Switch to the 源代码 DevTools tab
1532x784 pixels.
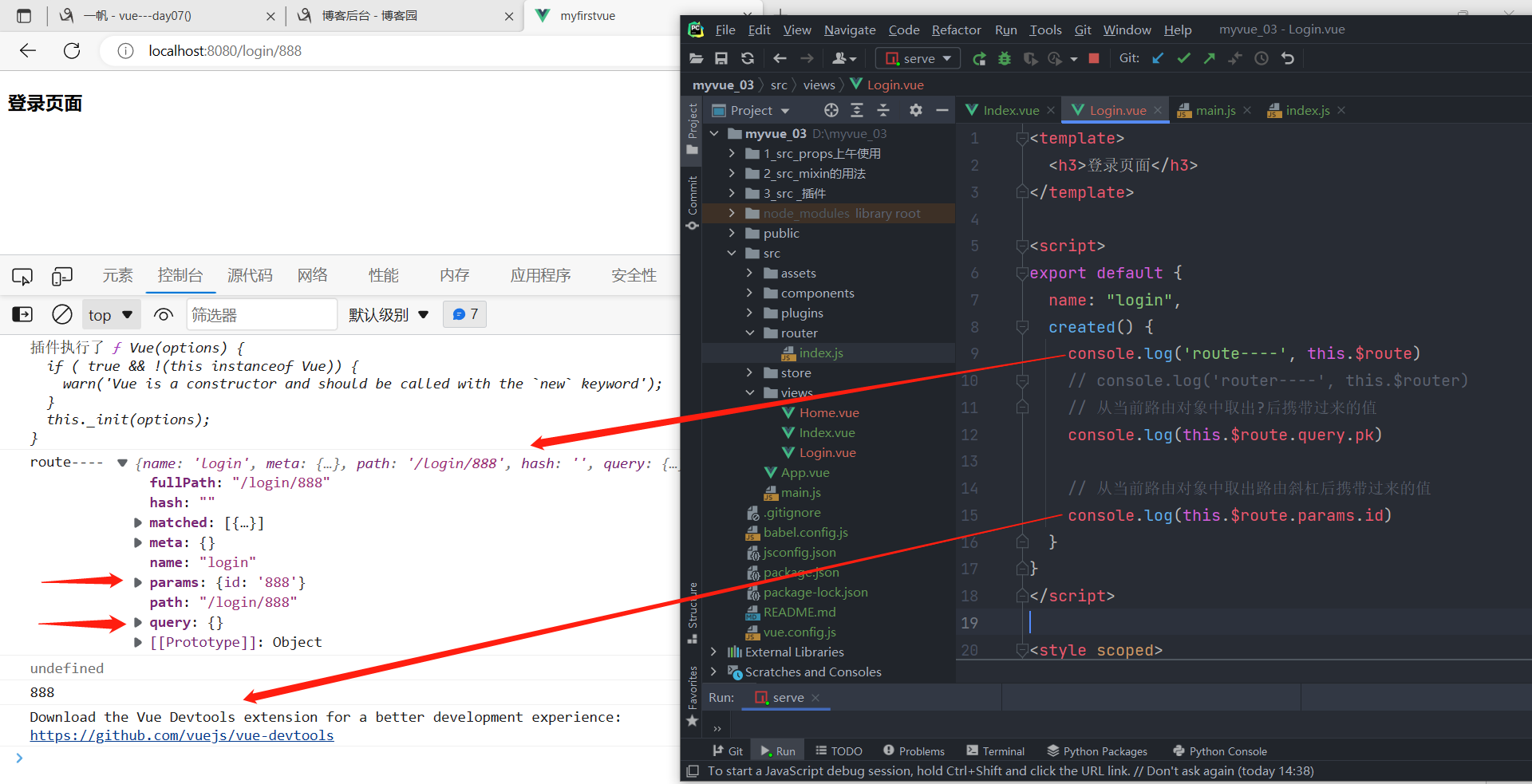pyautogui.click(x=250, y=275)
